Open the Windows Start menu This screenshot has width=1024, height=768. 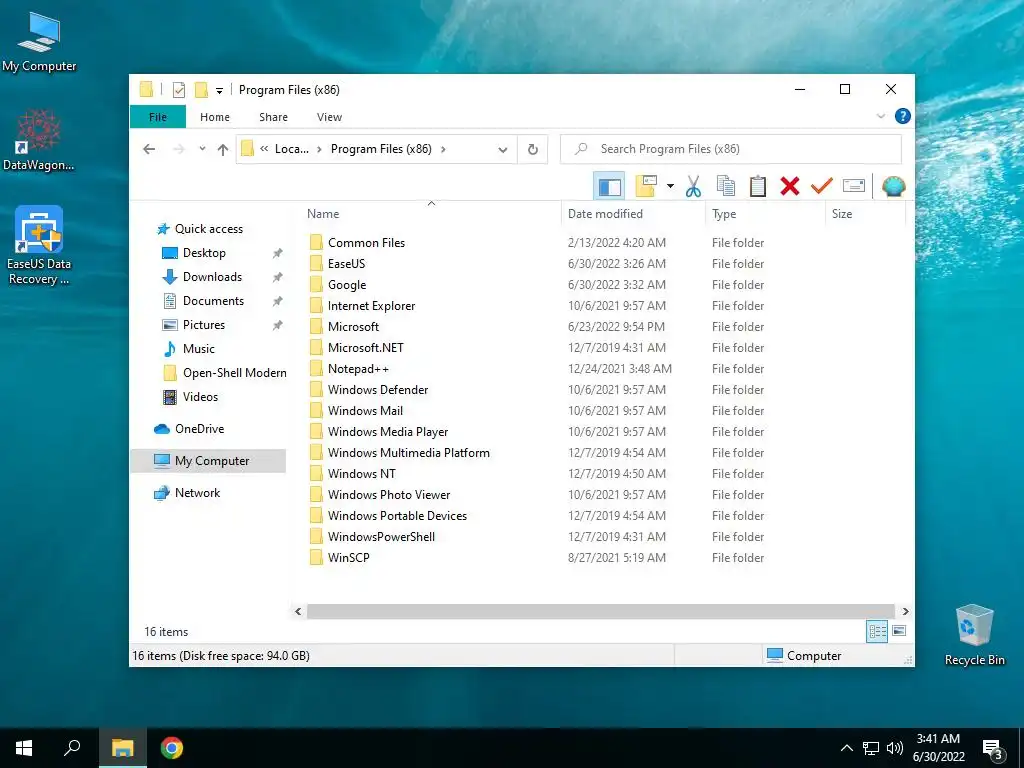pyautogui.click(x=24, y=748)
